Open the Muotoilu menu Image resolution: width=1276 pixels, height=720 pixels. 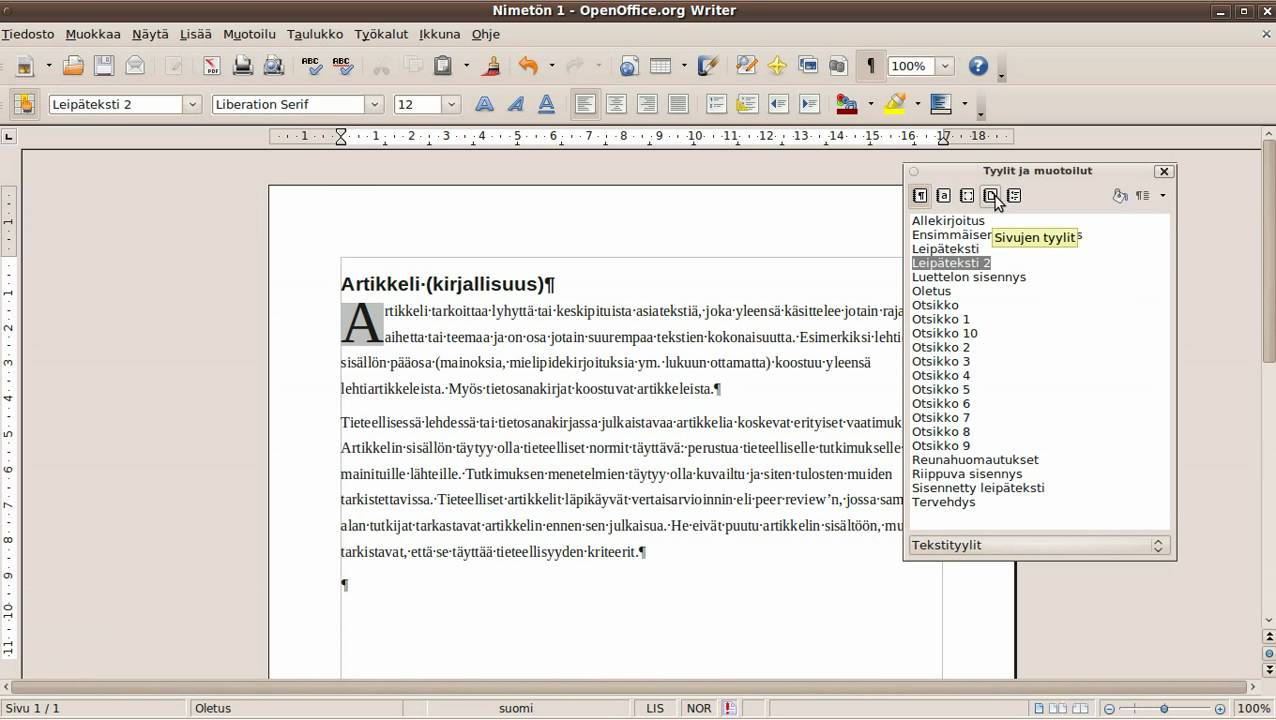coord(249,34)
